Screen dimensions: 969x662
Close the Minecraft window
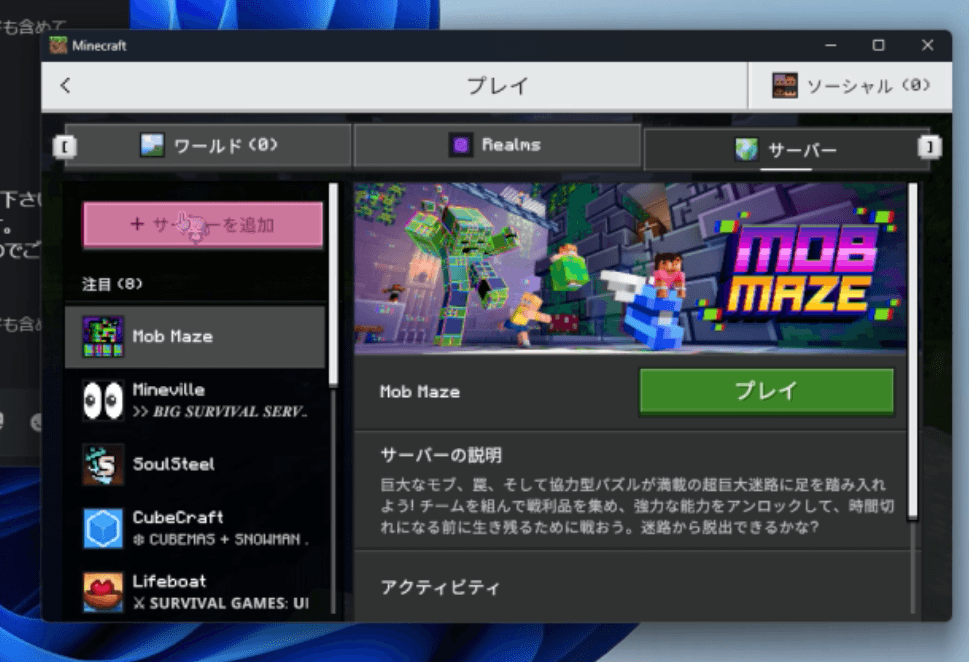(928, 45)
